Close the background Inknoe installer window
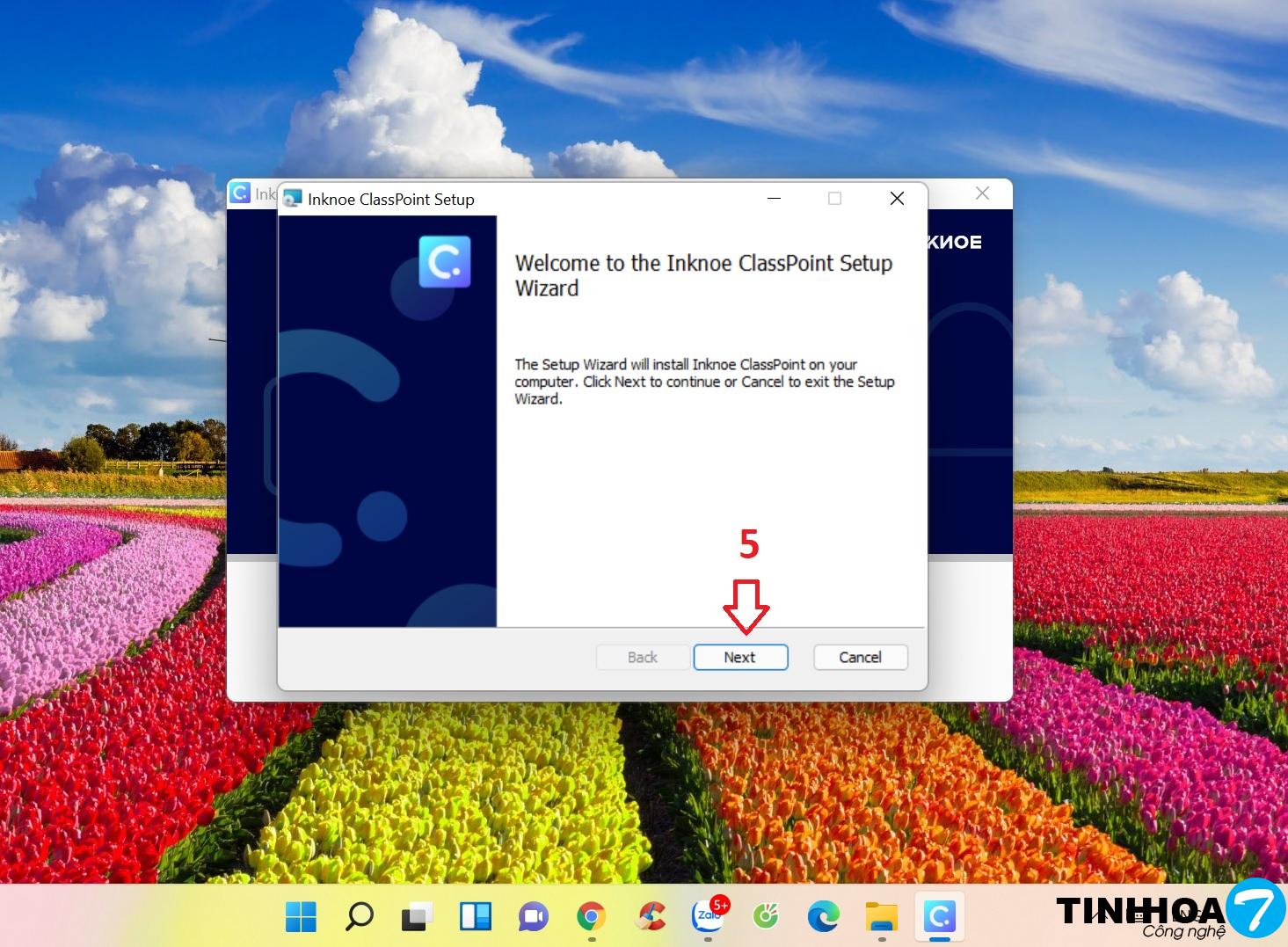Viewport: 1288px width, 947px height. (x=982, y=193)
